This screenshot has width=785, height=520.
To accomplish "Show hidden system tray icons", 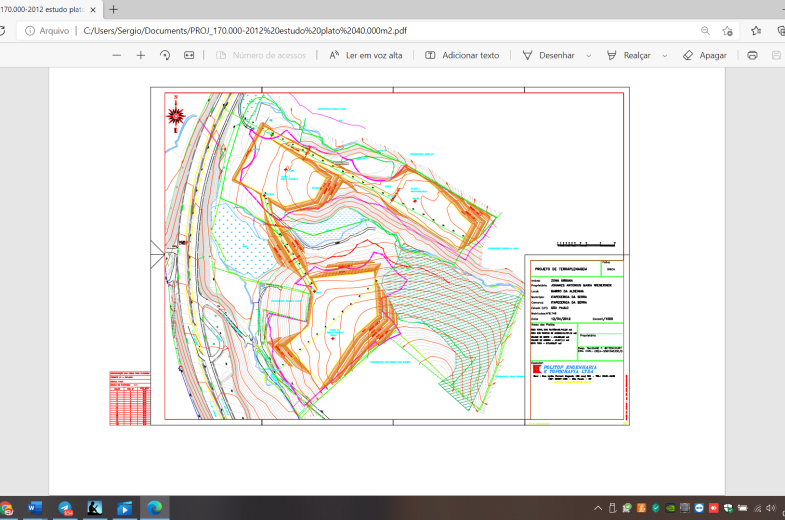I will click(x=597, y=508).
